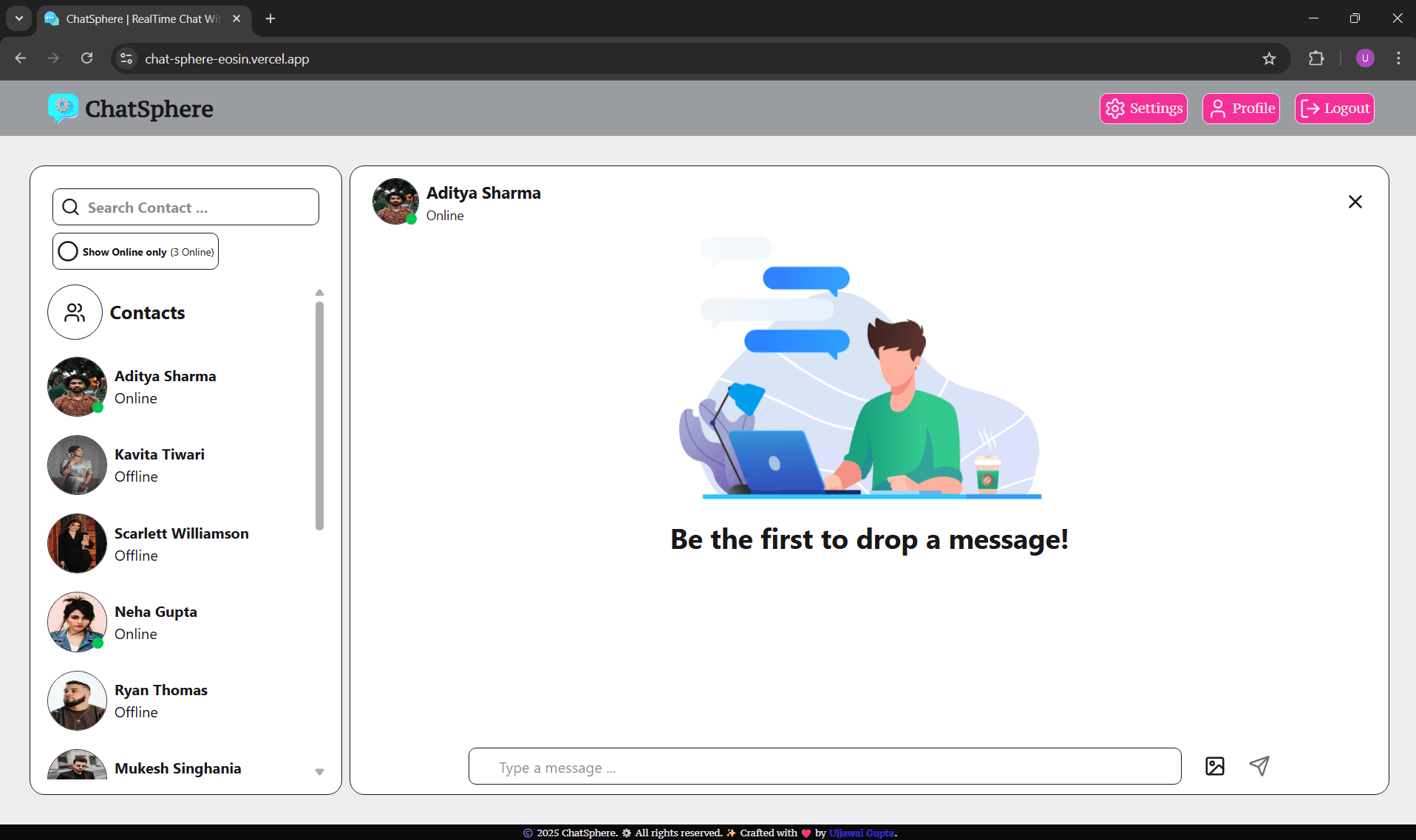Open the image attachment icon
The image size is (1416, 840).
point(1215,766)
